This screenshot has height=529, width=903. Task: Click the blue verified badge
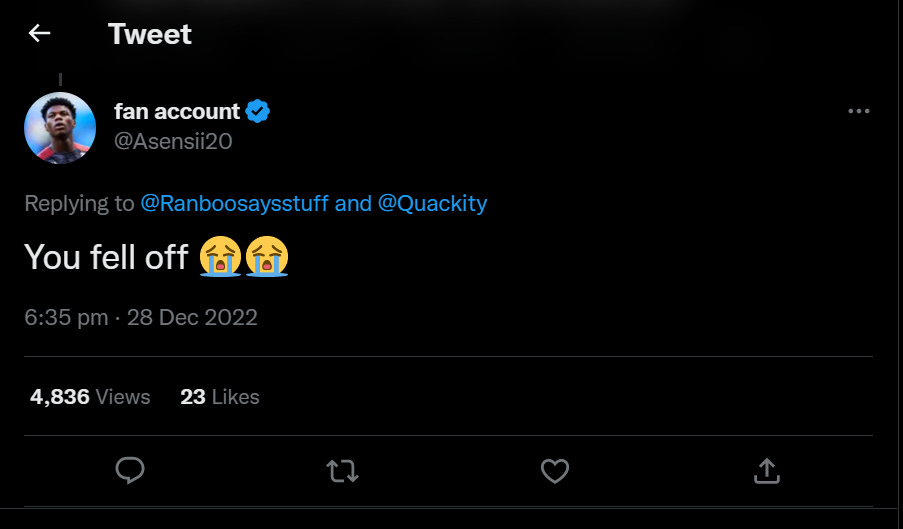click(258, 111)
